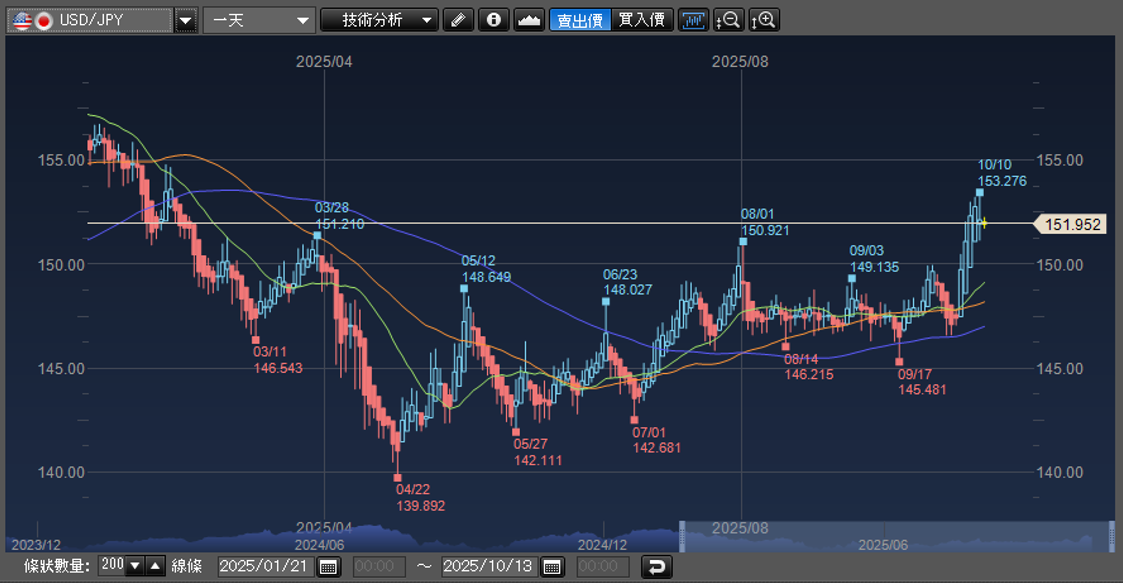Open the start date calendar picker
Screen dimensions: 1123x583
tap(328, 567)
